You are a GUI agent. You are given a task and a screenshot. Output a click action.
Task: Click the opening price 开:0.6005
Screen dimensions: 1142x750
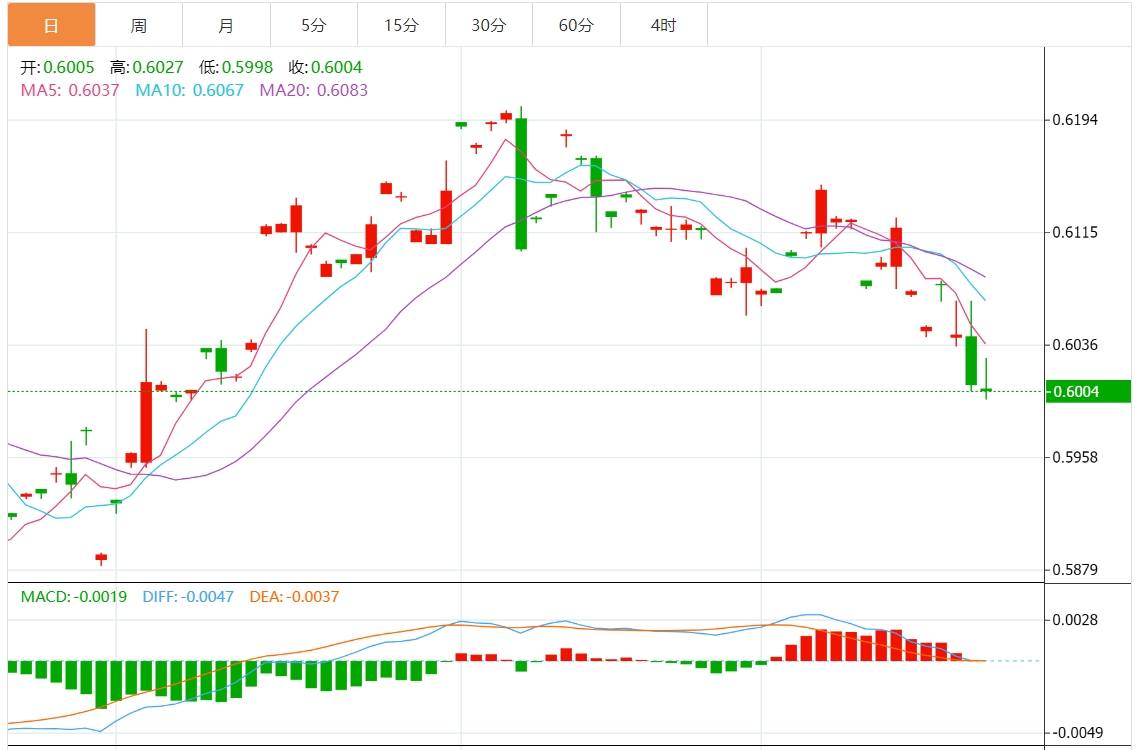58,68
